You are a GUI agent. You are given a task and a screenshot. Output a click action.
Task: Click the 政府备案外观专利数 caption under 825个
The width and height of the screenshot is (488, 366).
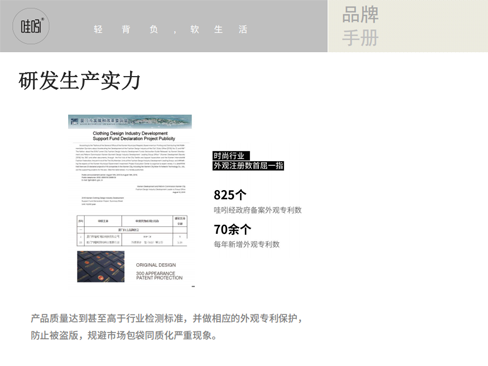point(257,210)
